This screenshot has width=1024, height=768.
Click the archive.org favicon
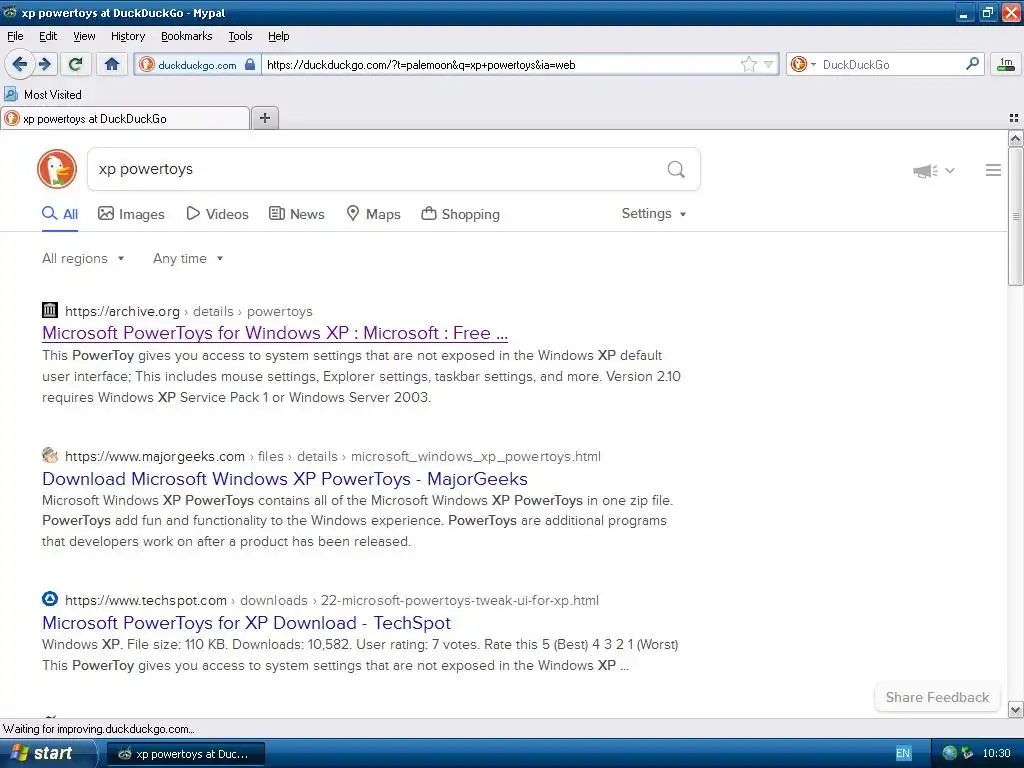coord(50,310)
